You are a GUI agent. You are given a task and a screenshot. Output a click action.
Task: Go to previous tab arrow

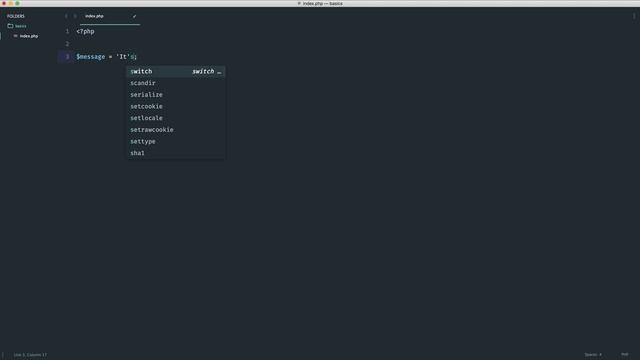[x=66, y=16]
